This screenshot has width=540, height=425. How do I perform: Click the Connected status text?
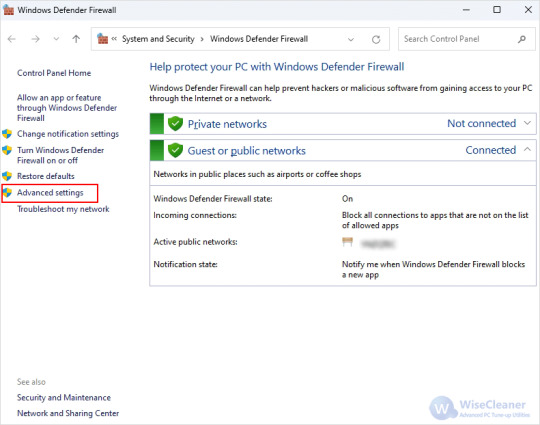point(491,150)
